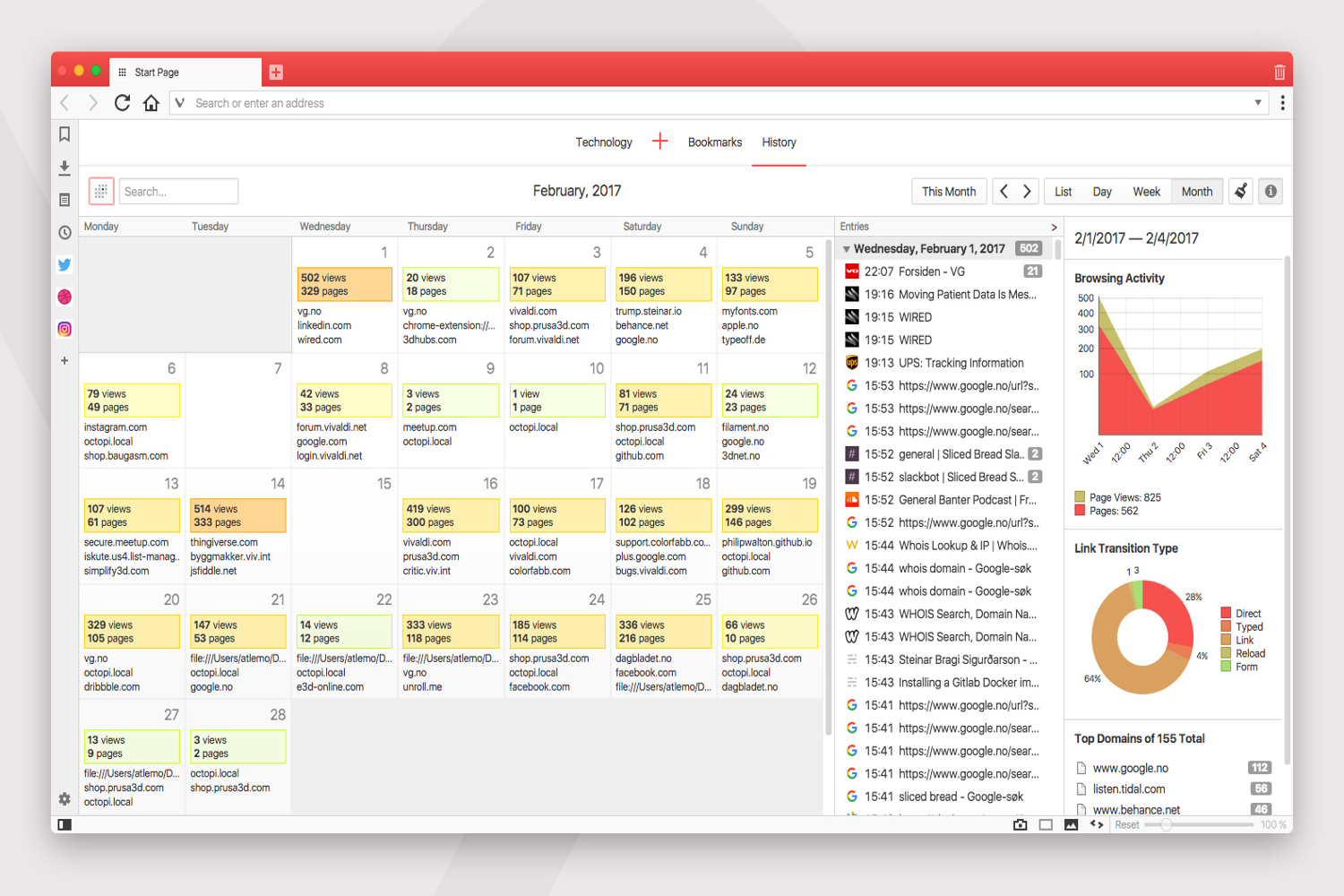
Task: Click the capture page camera icon
Action: [x=1020, y=824]
